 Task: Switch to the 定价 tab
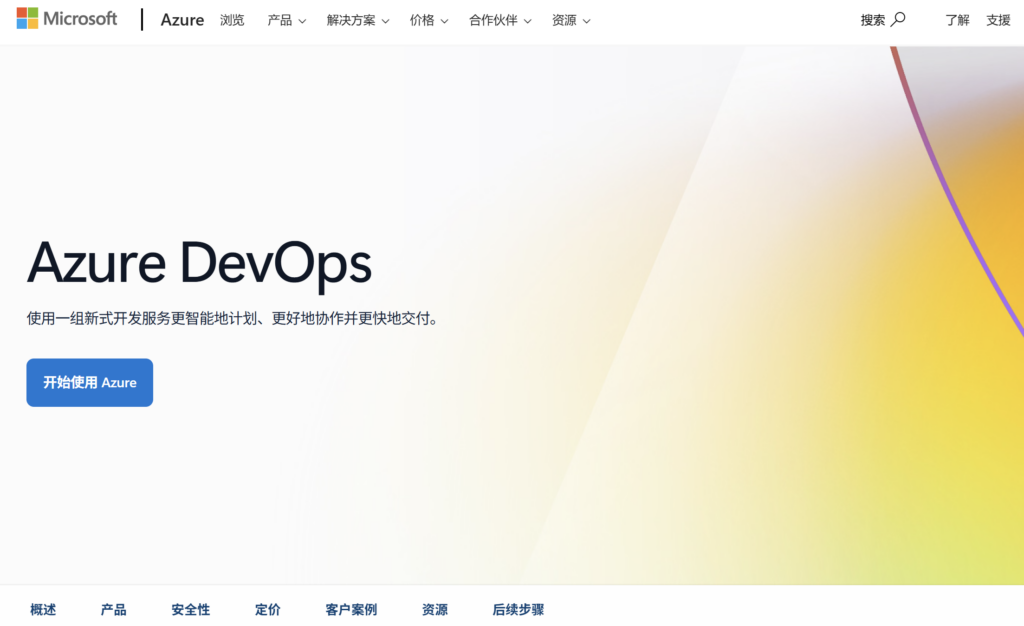pos(268,610)
